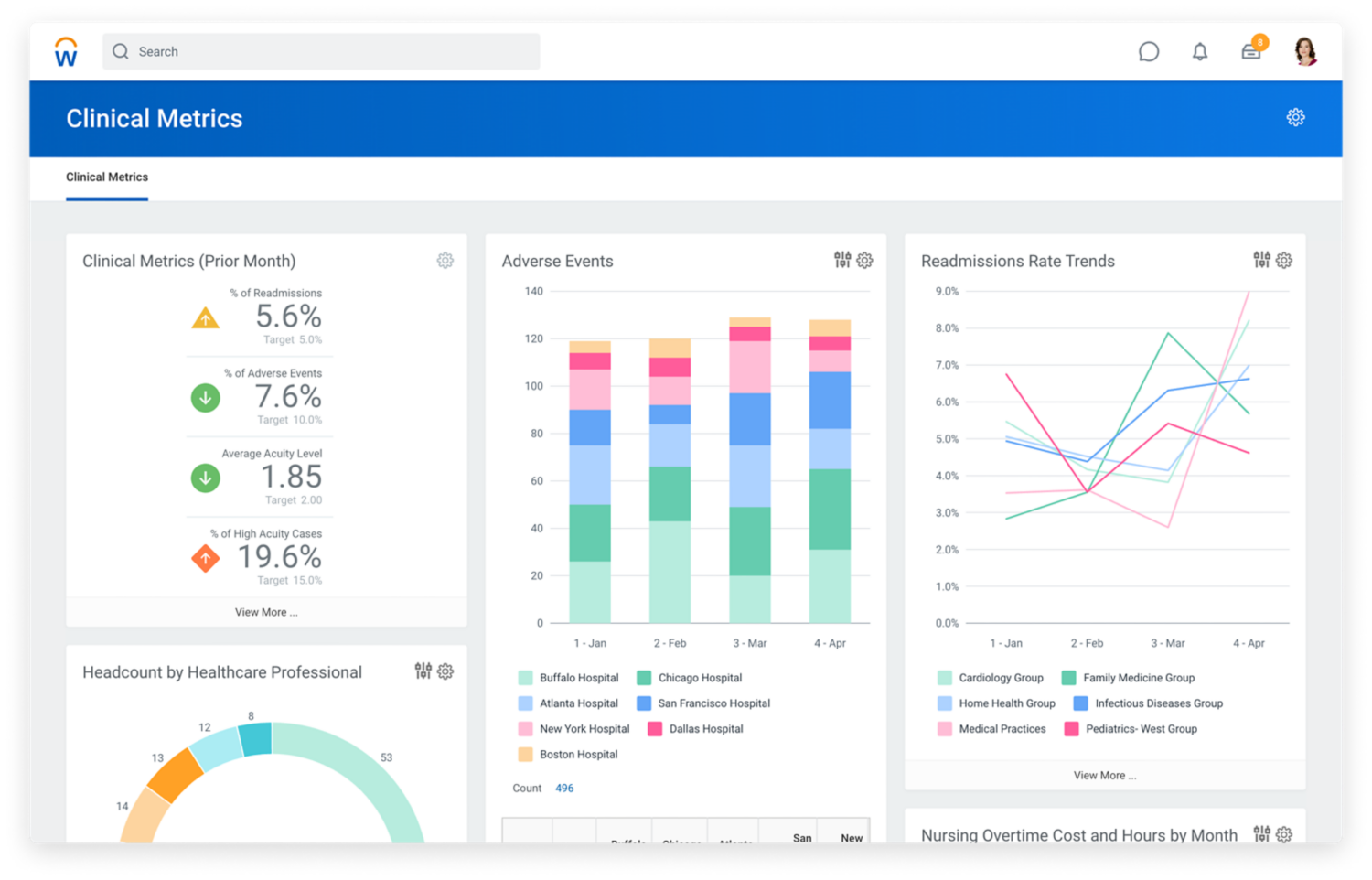
Task: Click the Workday logo icon
Action: tap(66, 52)
